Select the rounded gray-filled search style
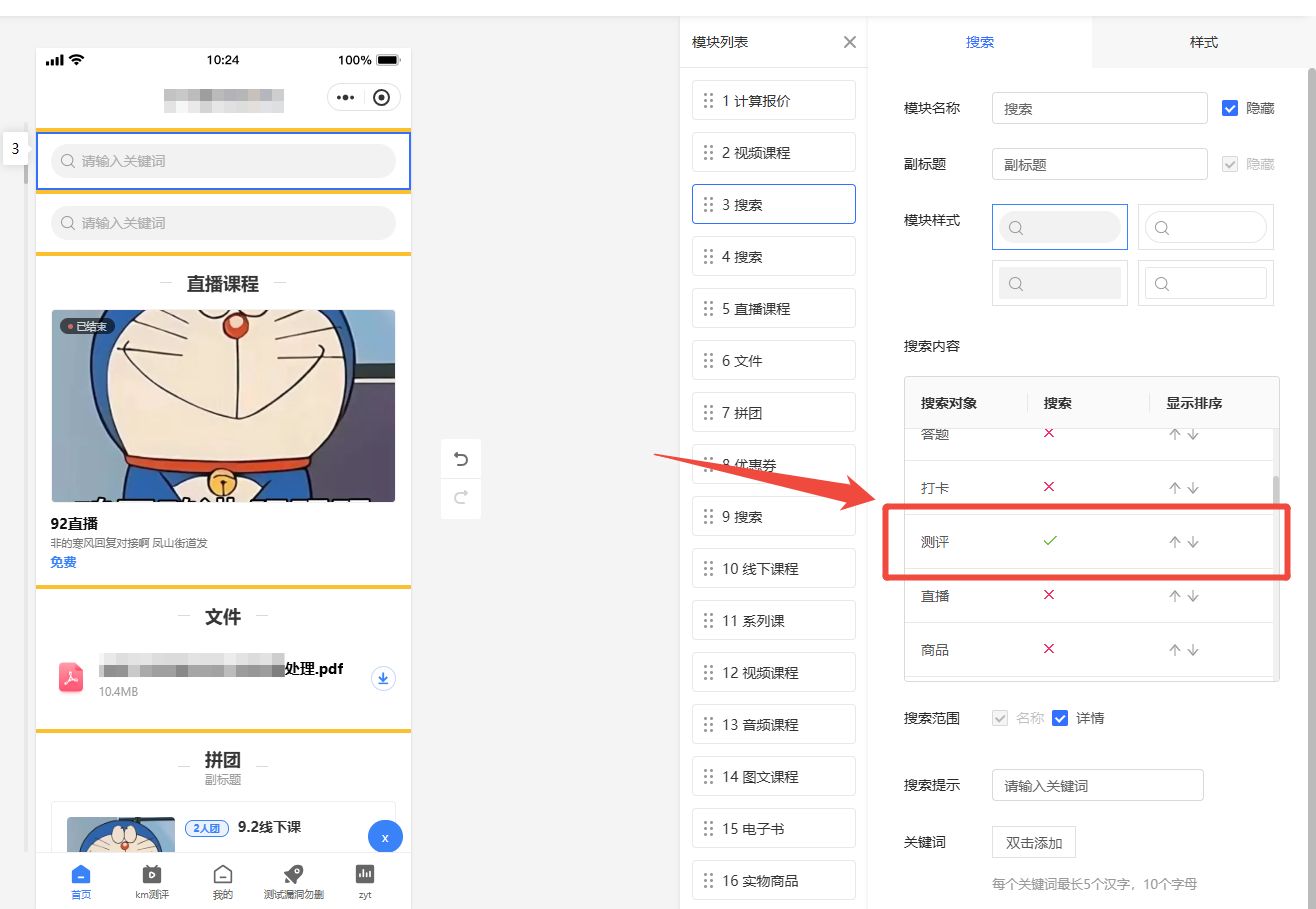 (1060, 227)
